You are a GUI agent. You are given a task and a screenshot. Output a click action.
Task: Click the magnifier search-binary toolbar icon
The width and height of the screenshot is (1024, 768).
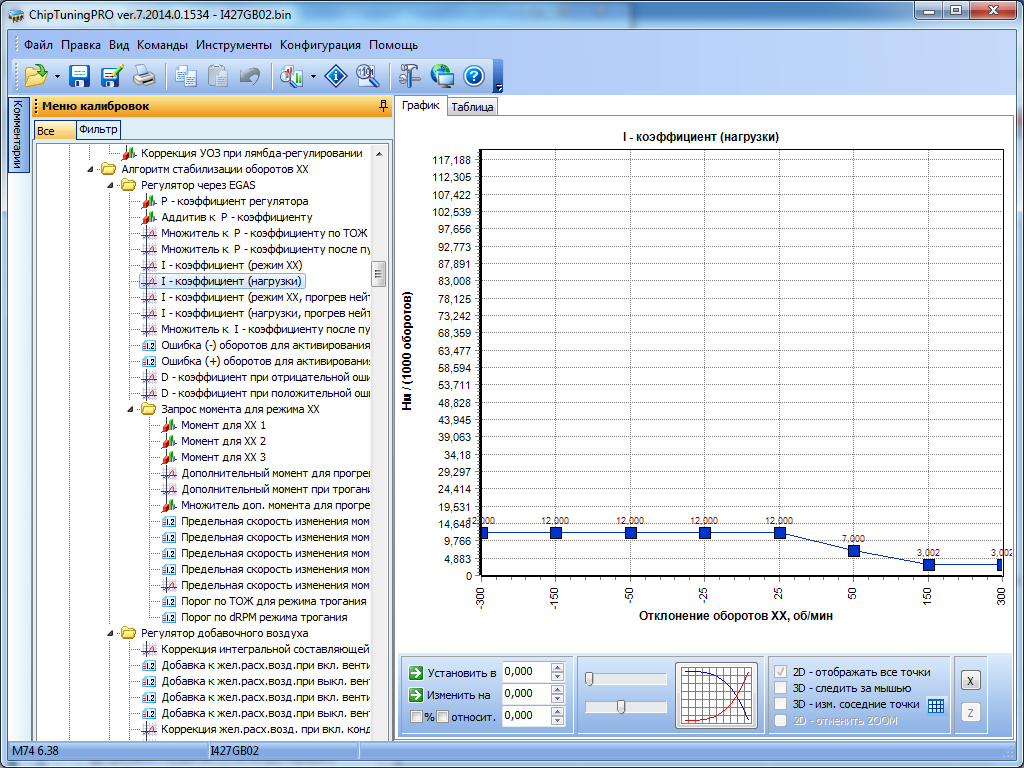tap(368, 75)
